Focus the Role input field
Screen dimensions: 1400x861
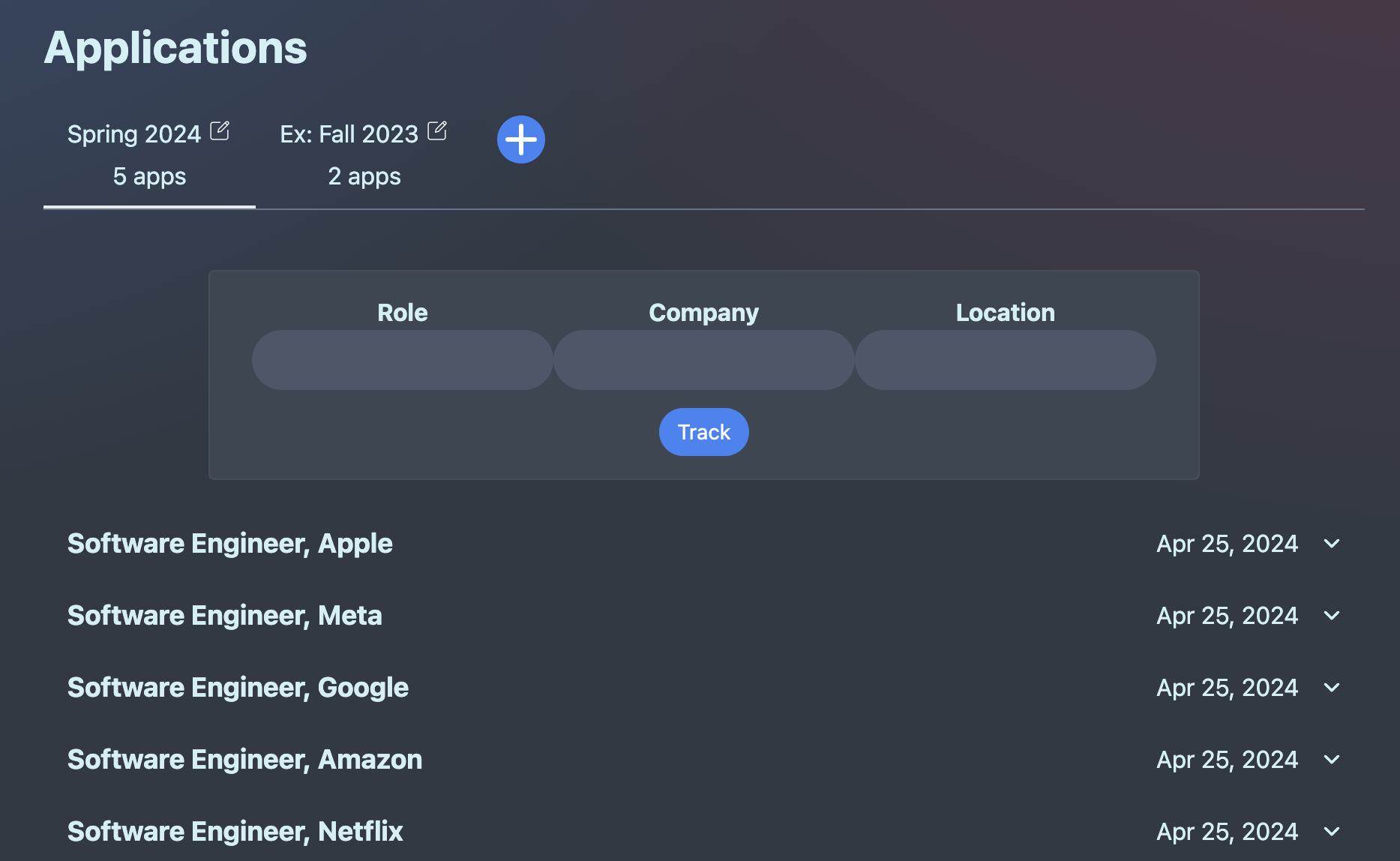403,360
